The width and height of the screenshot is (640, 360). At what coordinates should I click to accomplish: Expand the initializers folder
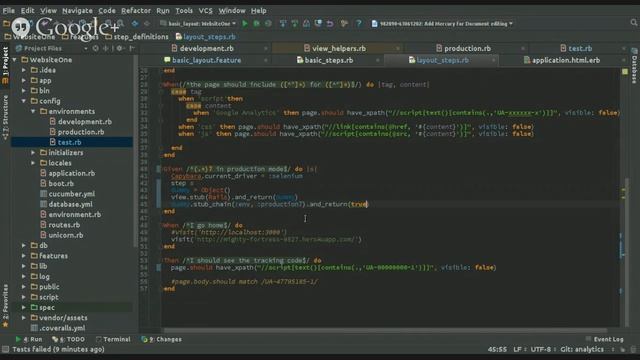click(33, 153)
